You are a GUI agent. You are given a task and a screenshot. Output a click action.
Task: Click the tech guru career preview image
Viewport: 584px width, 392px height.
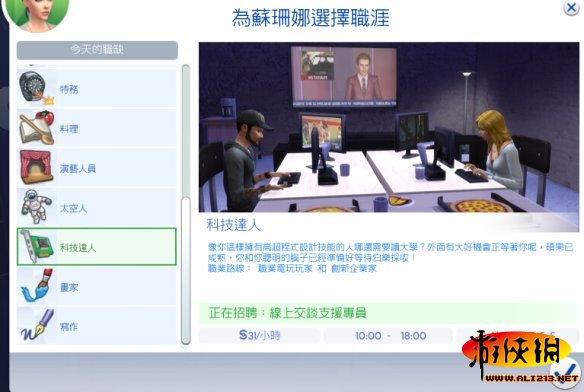pyautogui.click(x=389, y=127)
